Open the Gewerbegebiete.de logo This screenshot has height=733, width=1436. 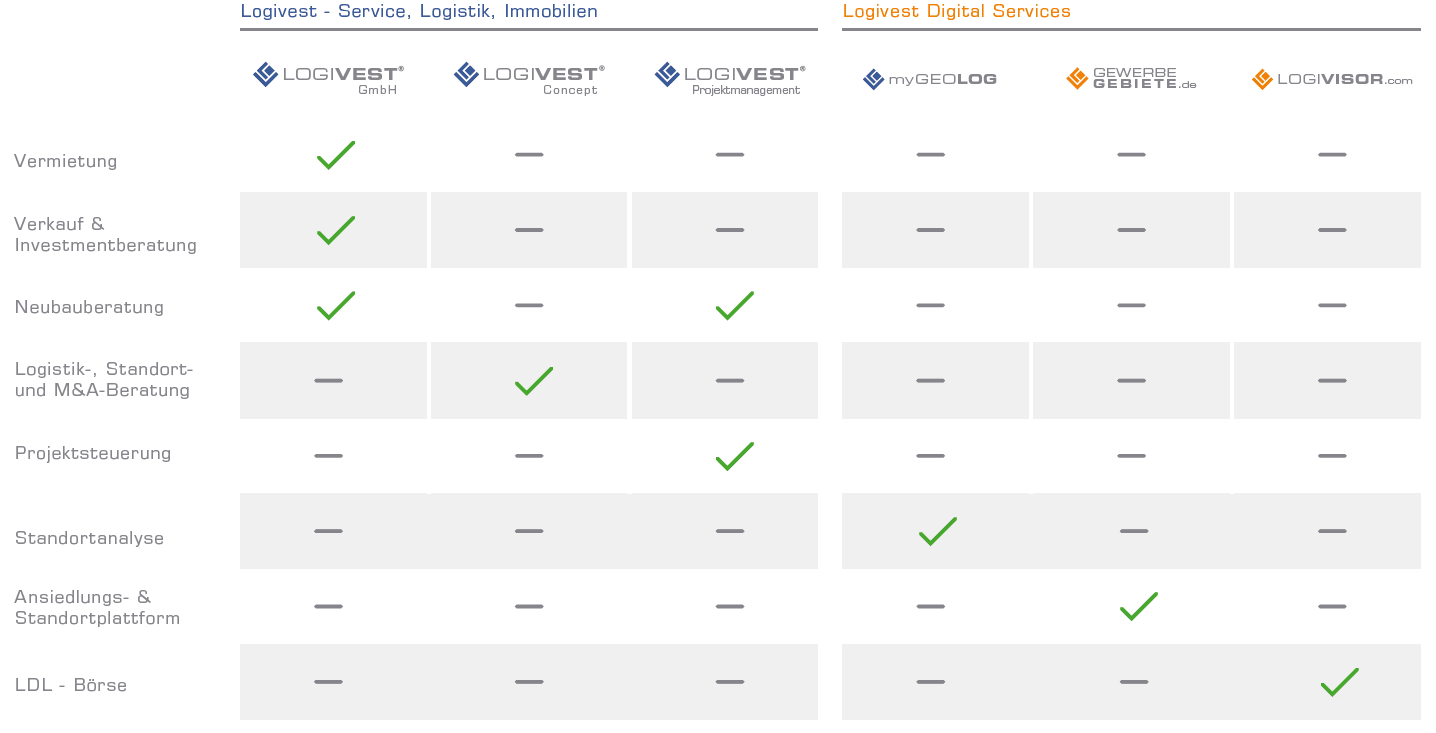click(1131, 78)
